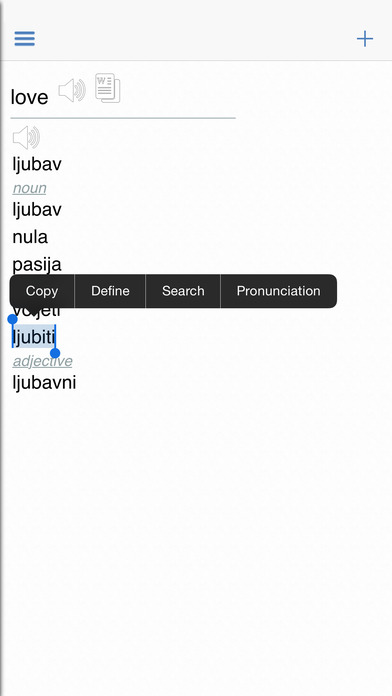Tap the adjective part-of-speech link
The image size is (392, 696).
click(42, 361)
